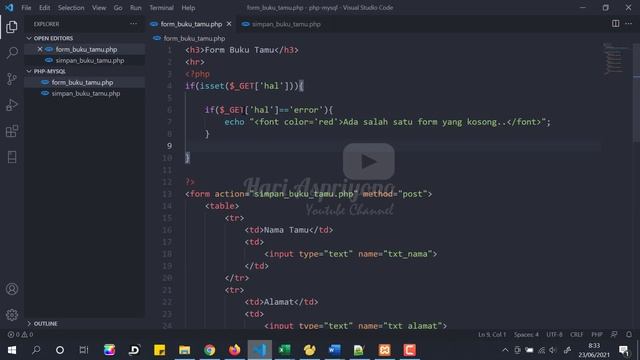Change indentation via Spaces: 4
640x360 pixels.
coord(526,334)
